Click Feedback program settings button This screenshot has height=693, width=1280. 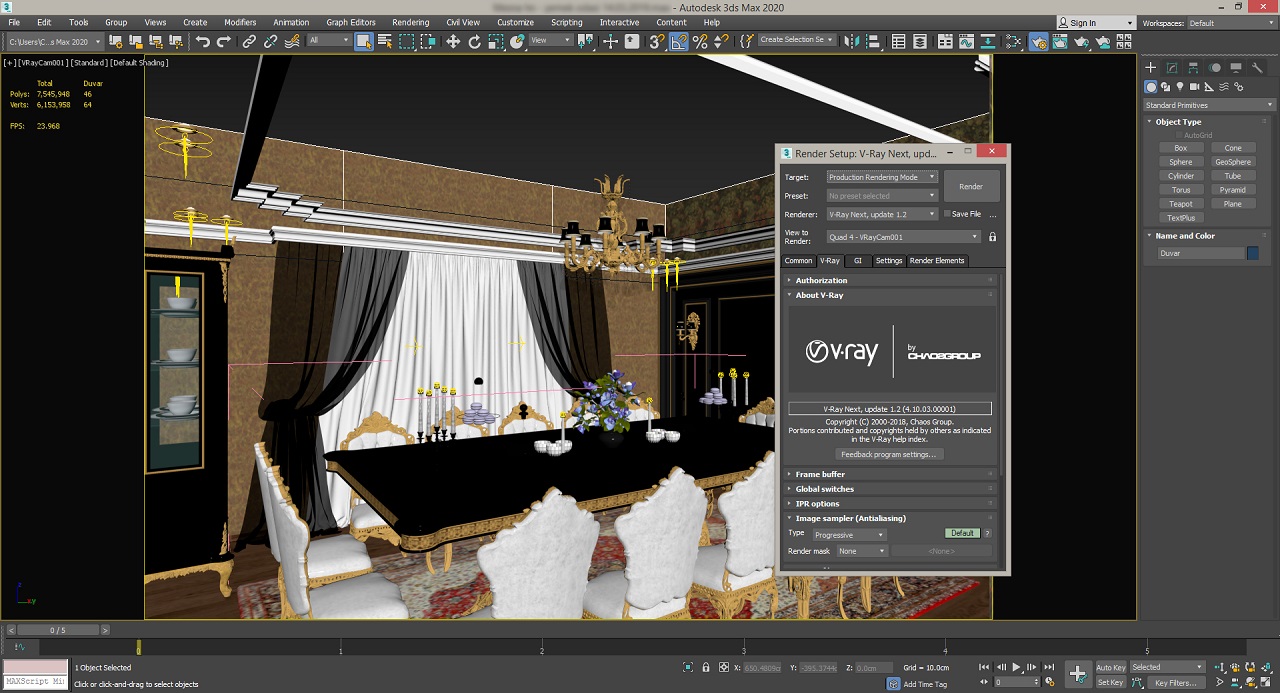[x=888, y=454]
